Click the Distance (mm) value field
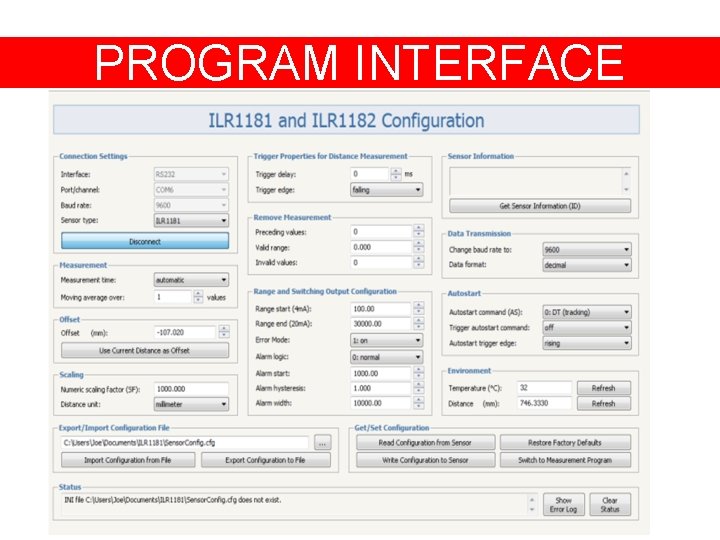Image resolution: width=720 pixels, height=540 pixels. (545, 403)
